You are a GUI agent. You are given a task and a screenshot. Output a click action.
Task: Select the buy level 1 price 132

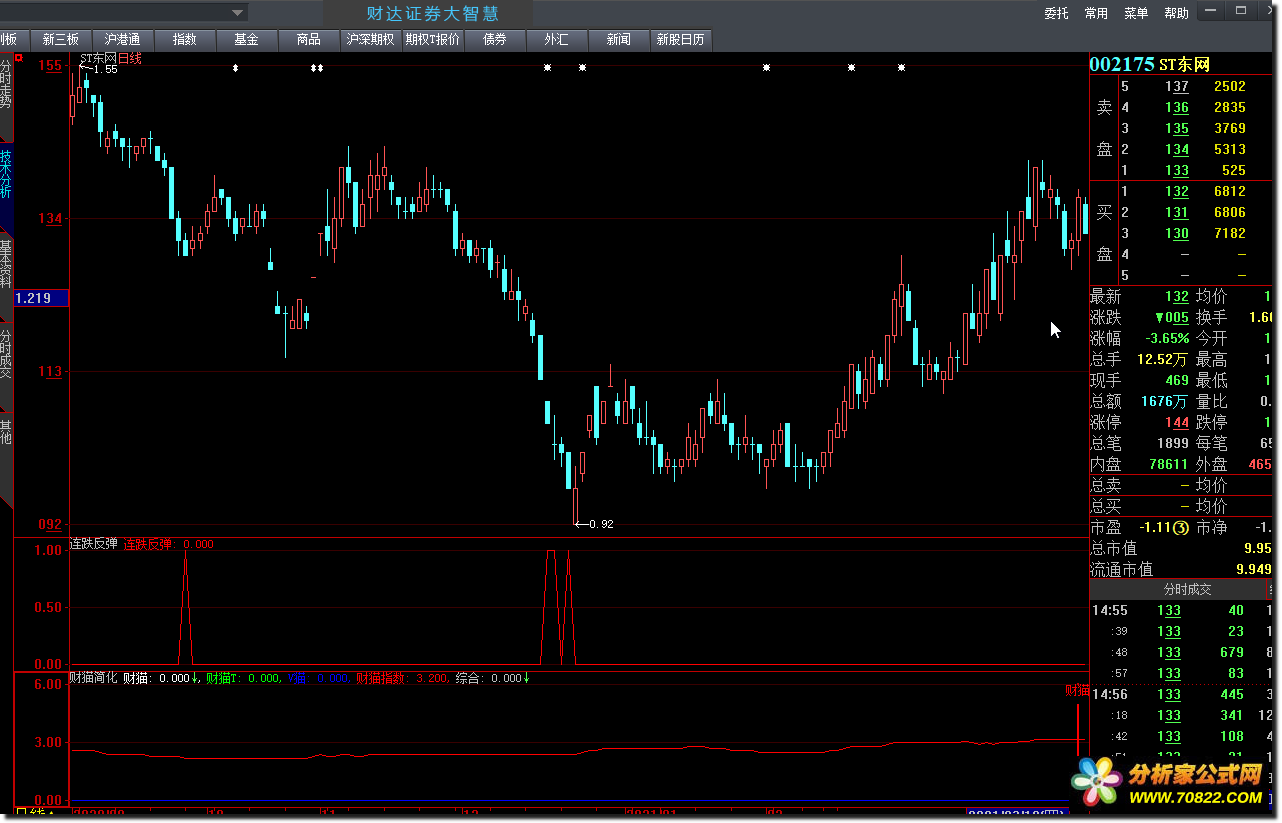[x=1176, y=192]
